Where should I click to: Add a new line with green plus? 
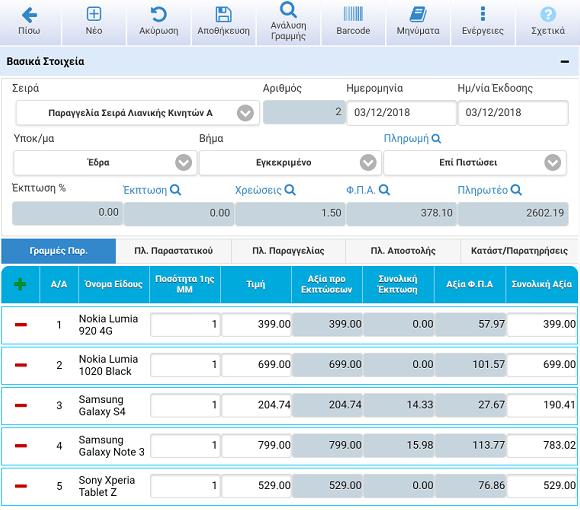click(x=20, y=284)
